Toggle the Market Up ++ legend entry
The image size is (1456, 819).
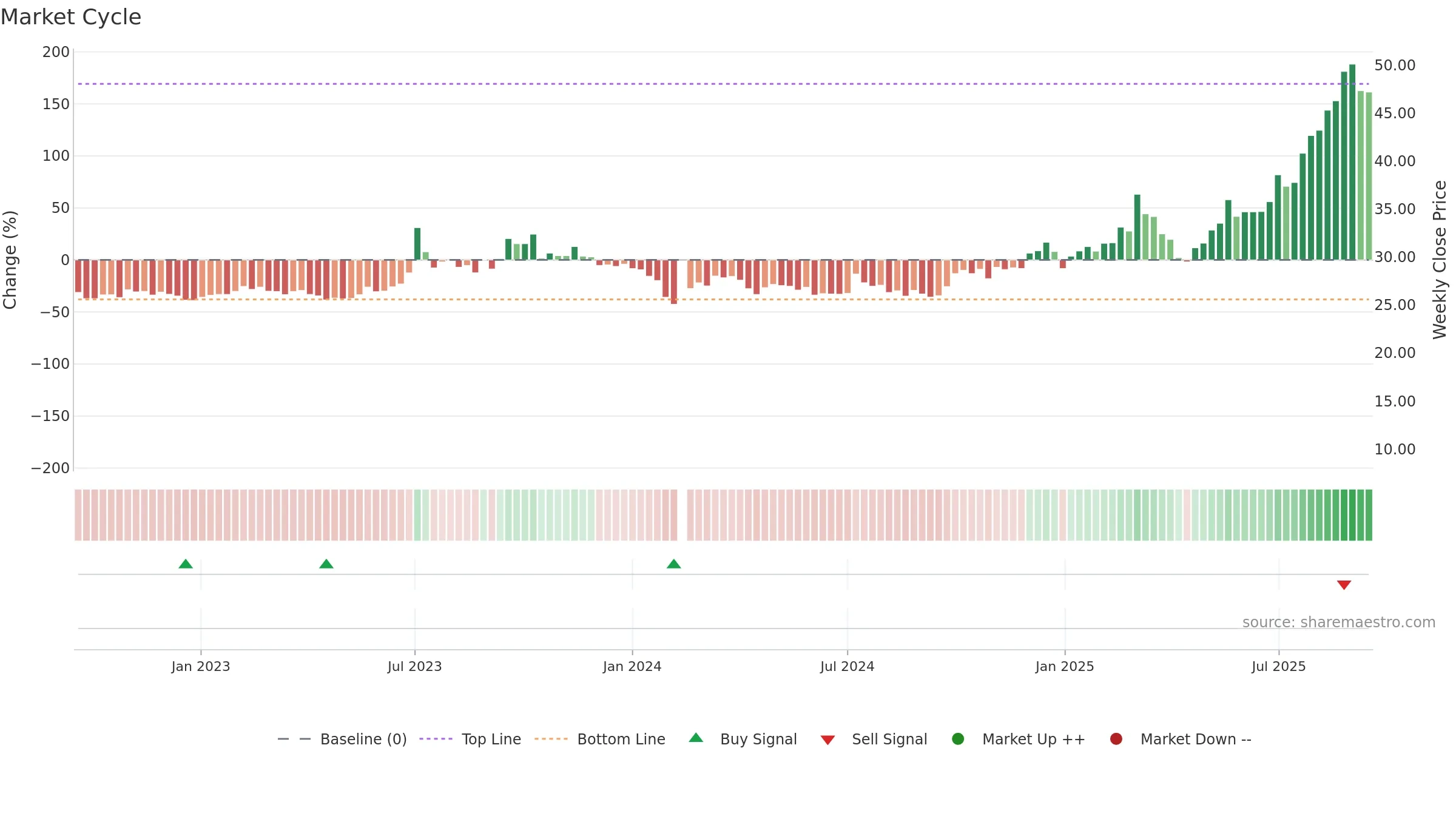[x=1018, y=739]
